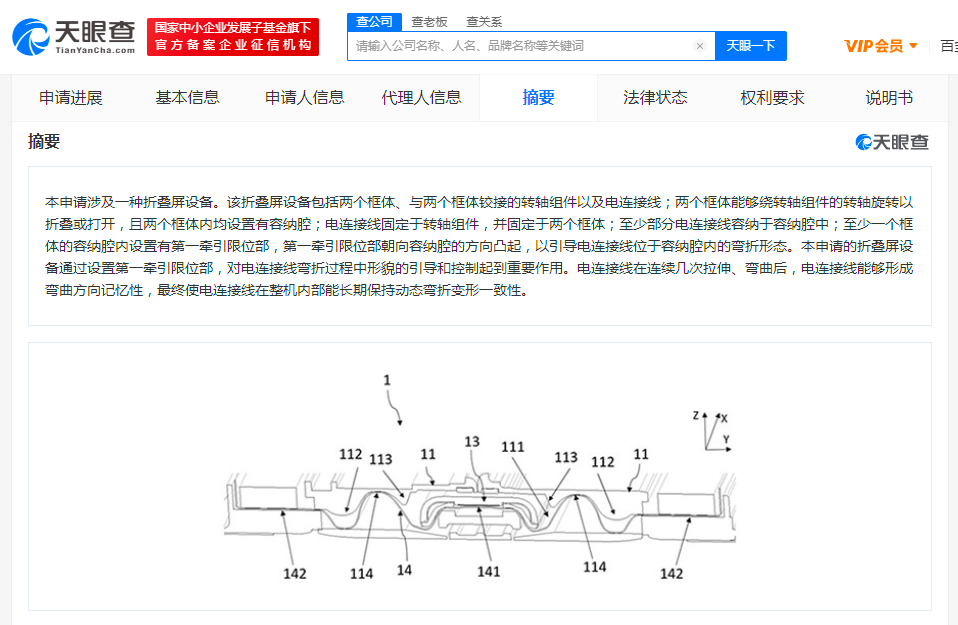Click the TianYanCha logo icon
The height and width of the screenshot is (625, 958).
[x=31, y=37]
